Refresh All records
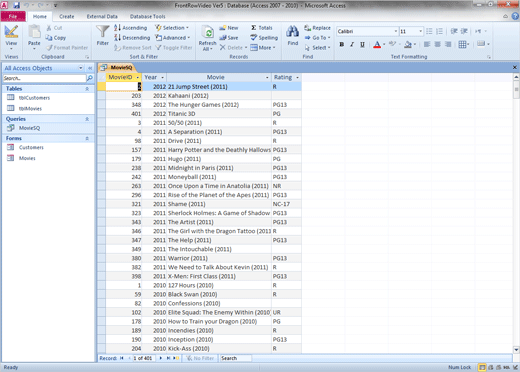The height and width of the screenshot is (372, 520). point(207,38)
